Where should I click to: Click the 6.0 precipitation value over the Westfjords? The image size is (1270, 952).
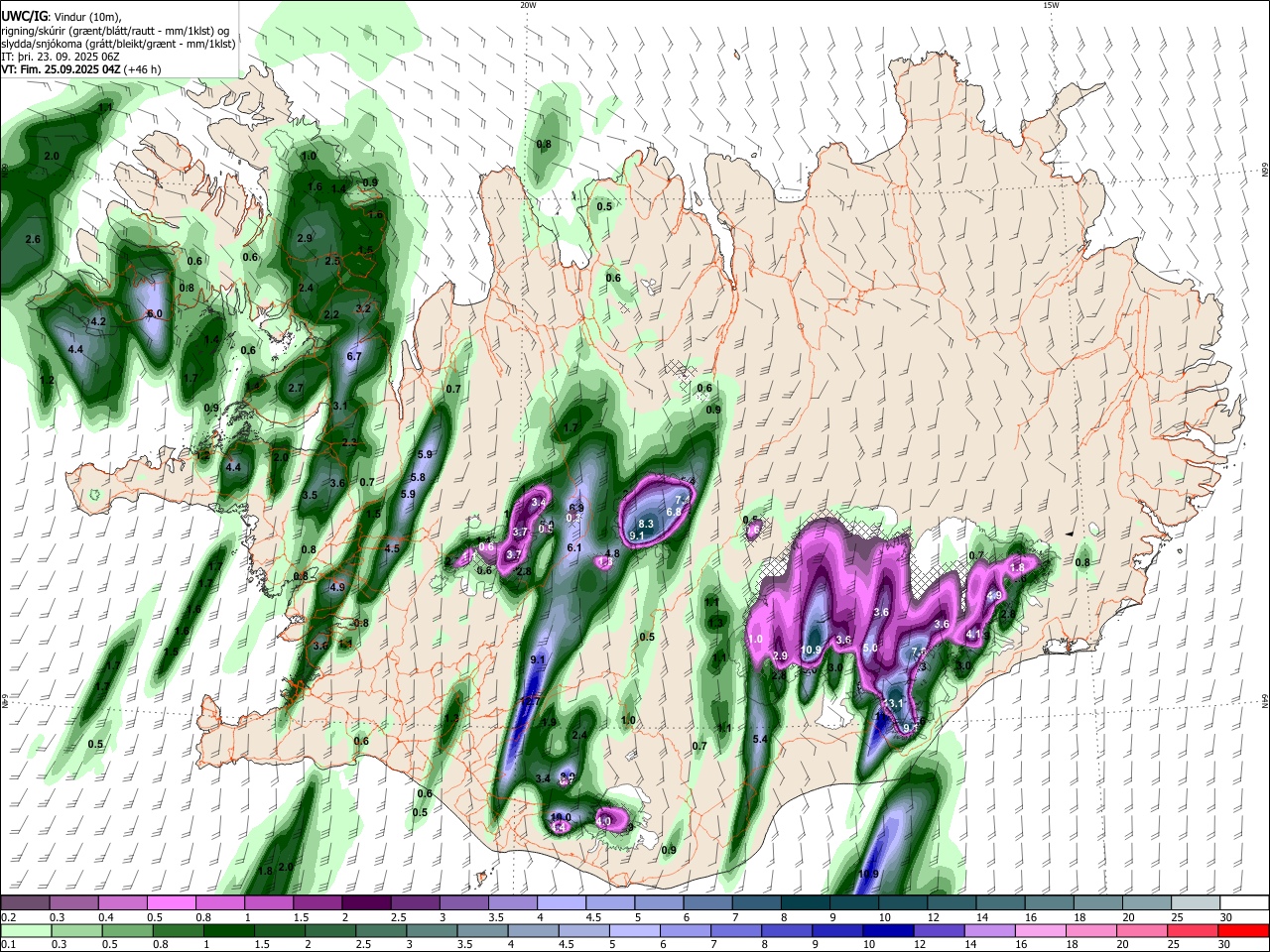[x=155, y=313]
